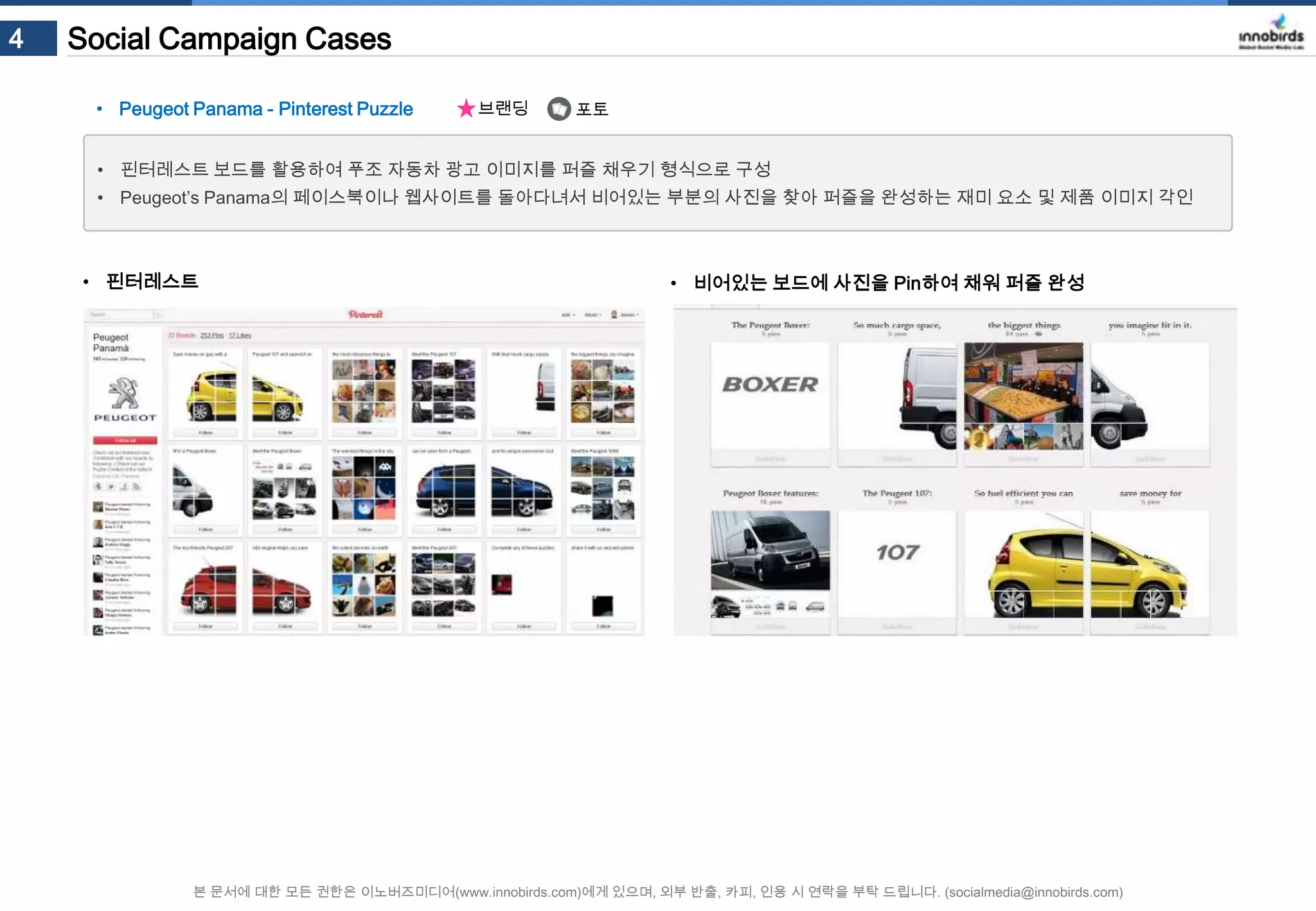Open the blue car rear-half board thumbnail
Viewport: 1316px width, 911px height.
tap(444, 488)
